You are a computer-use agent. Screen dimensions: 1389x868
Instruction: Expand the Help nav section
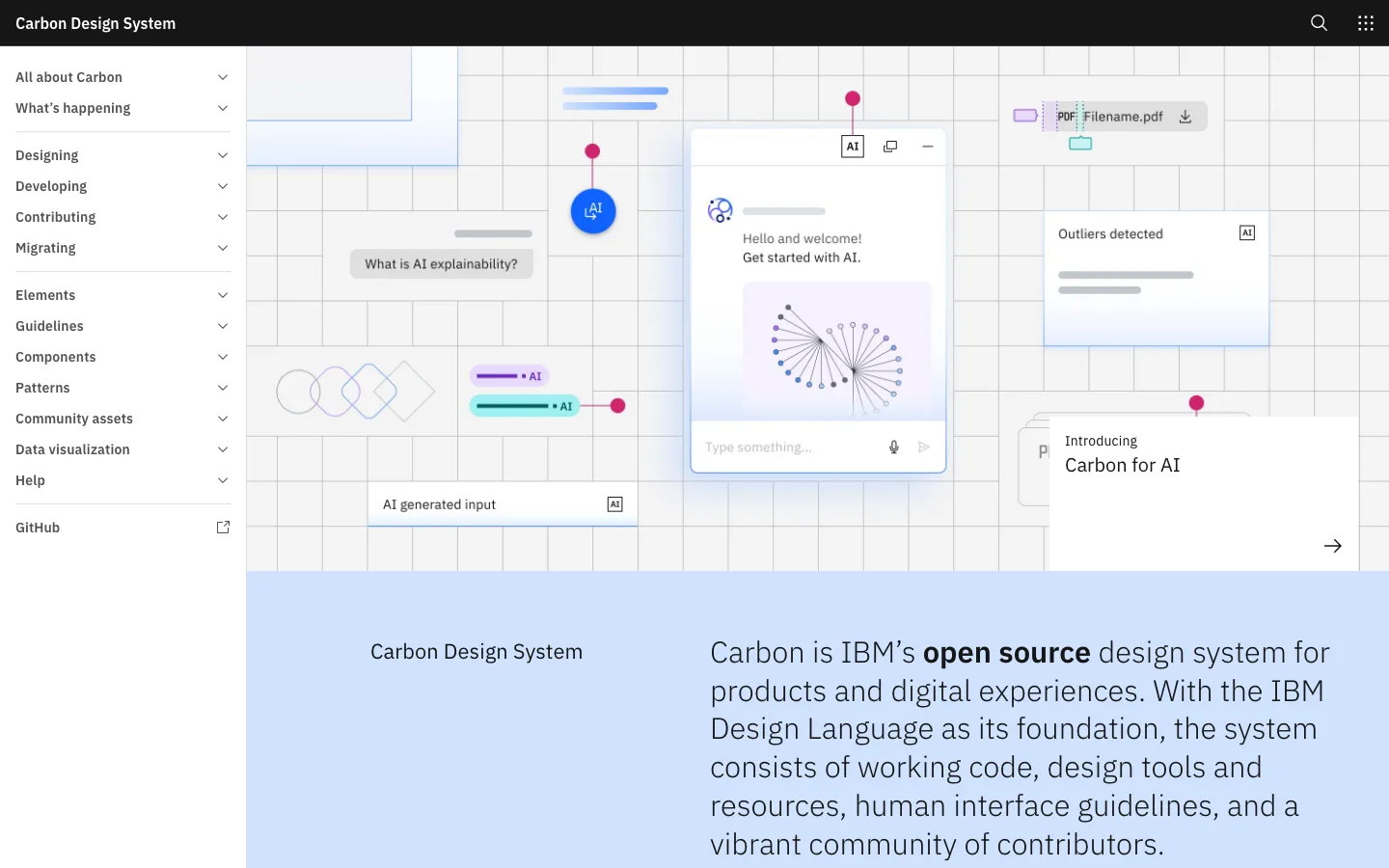(x=123, y=480)
